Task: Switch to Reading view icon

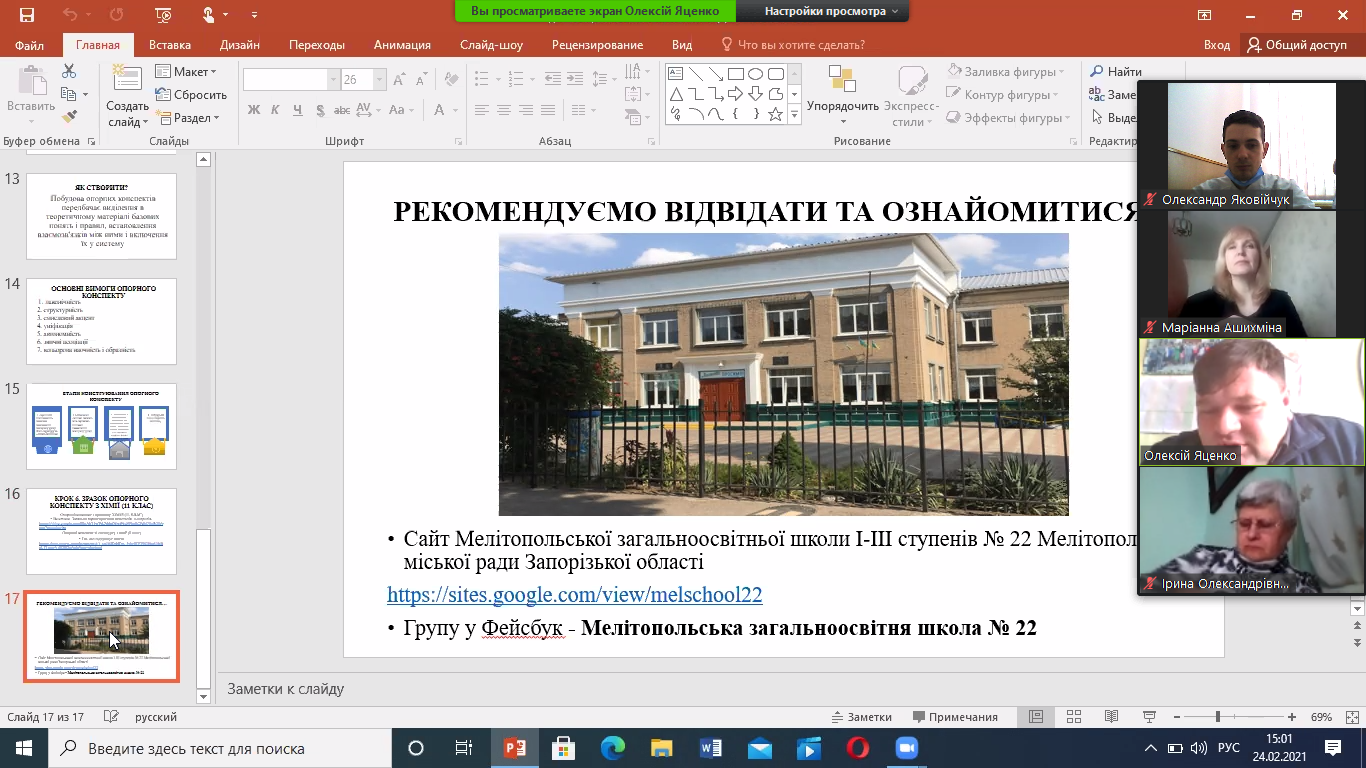Action: pyautogui.click(x=1111, y=717)
